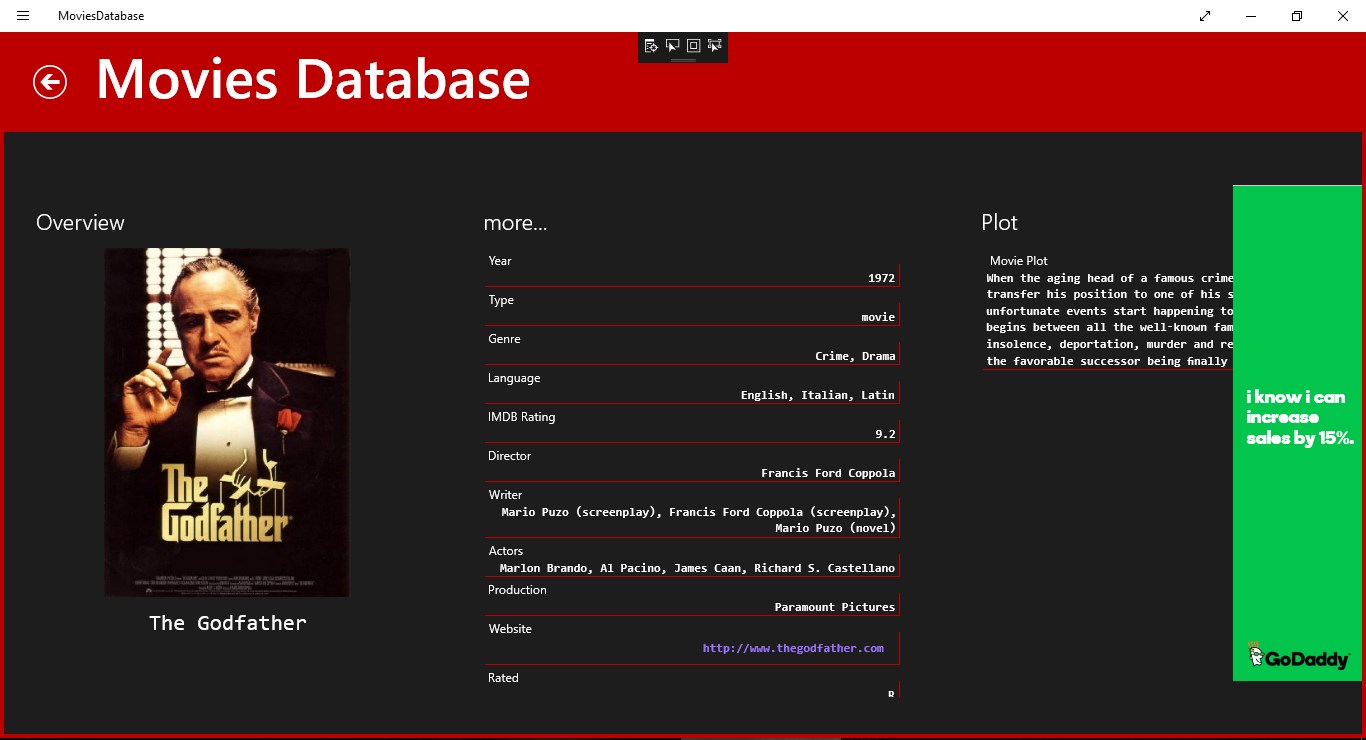Click the IMDB Rating value '9.2'
The image size is (1366, 740).
885,434
